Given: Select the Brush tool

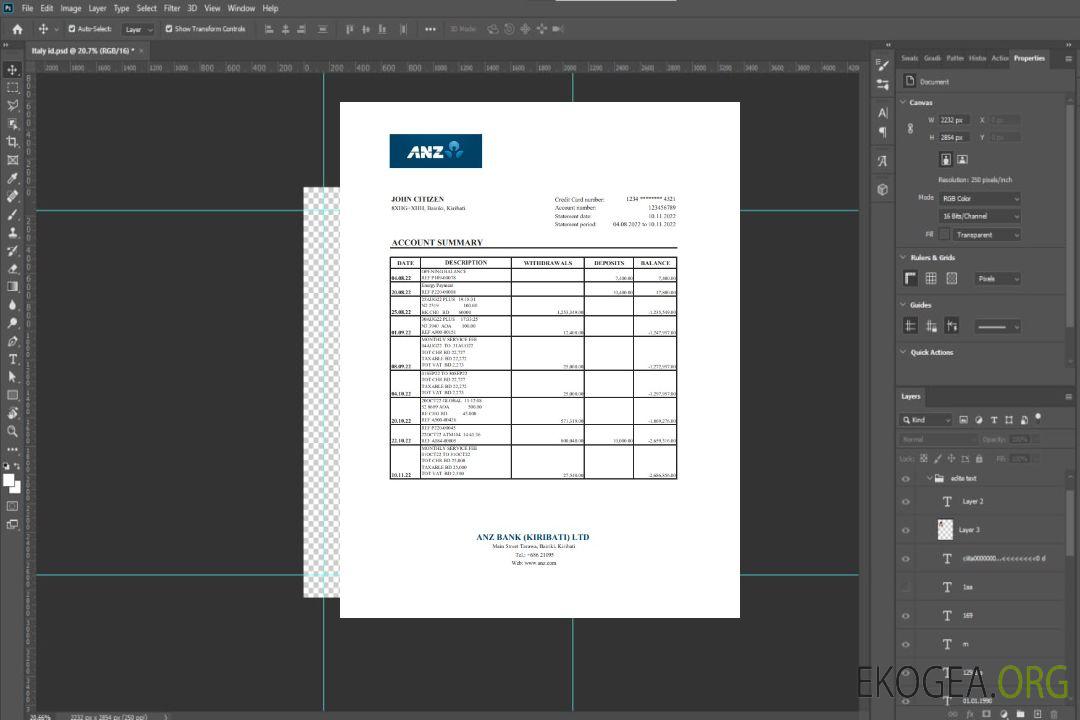Looking at the screenshot, I should click(12, 214).
